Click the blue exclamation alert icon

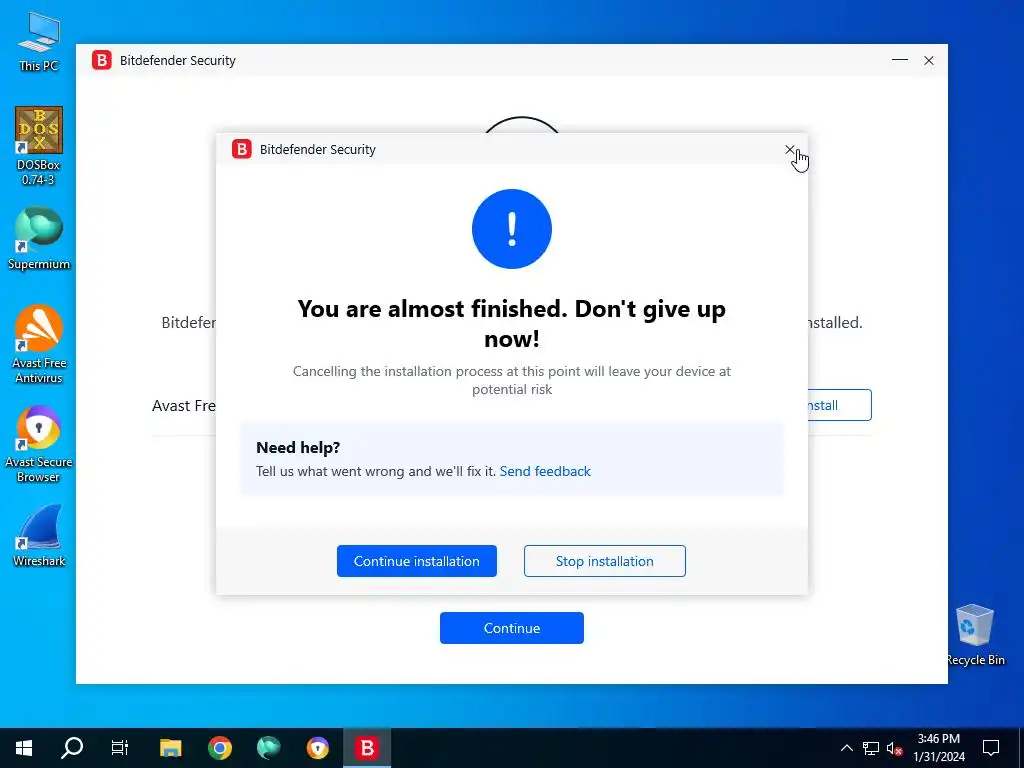(512, 229)
